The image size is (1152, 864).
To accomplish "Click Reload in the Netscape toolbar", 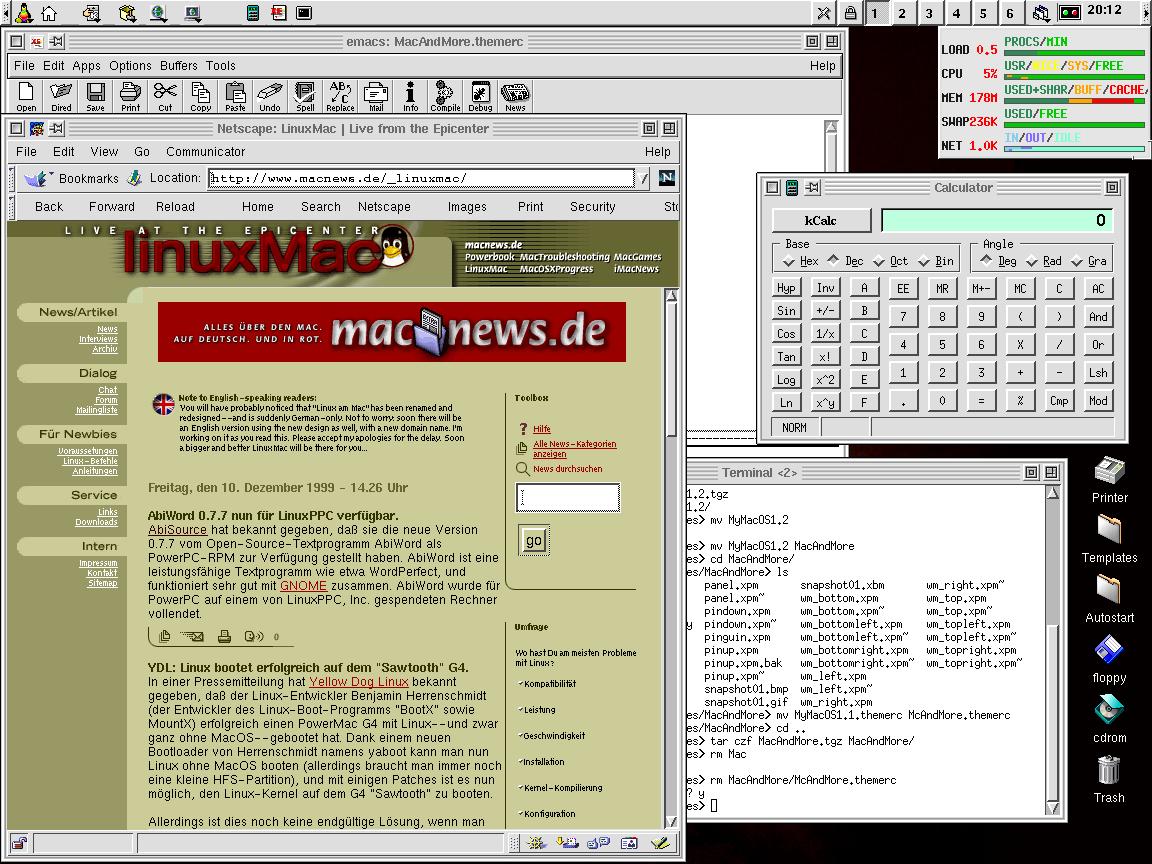I will coord(176,206).
